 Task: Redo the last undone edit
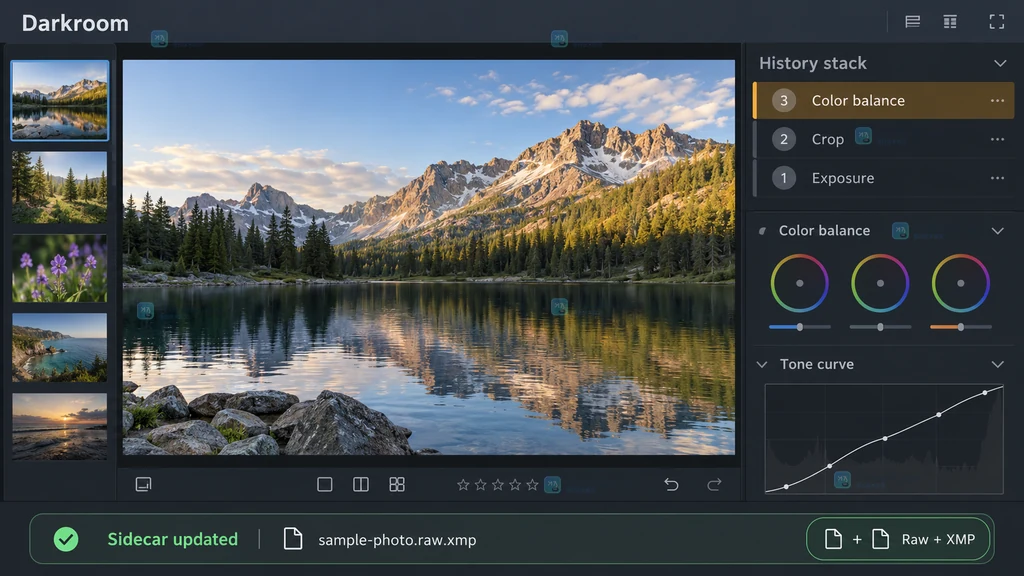click(714, 485)
